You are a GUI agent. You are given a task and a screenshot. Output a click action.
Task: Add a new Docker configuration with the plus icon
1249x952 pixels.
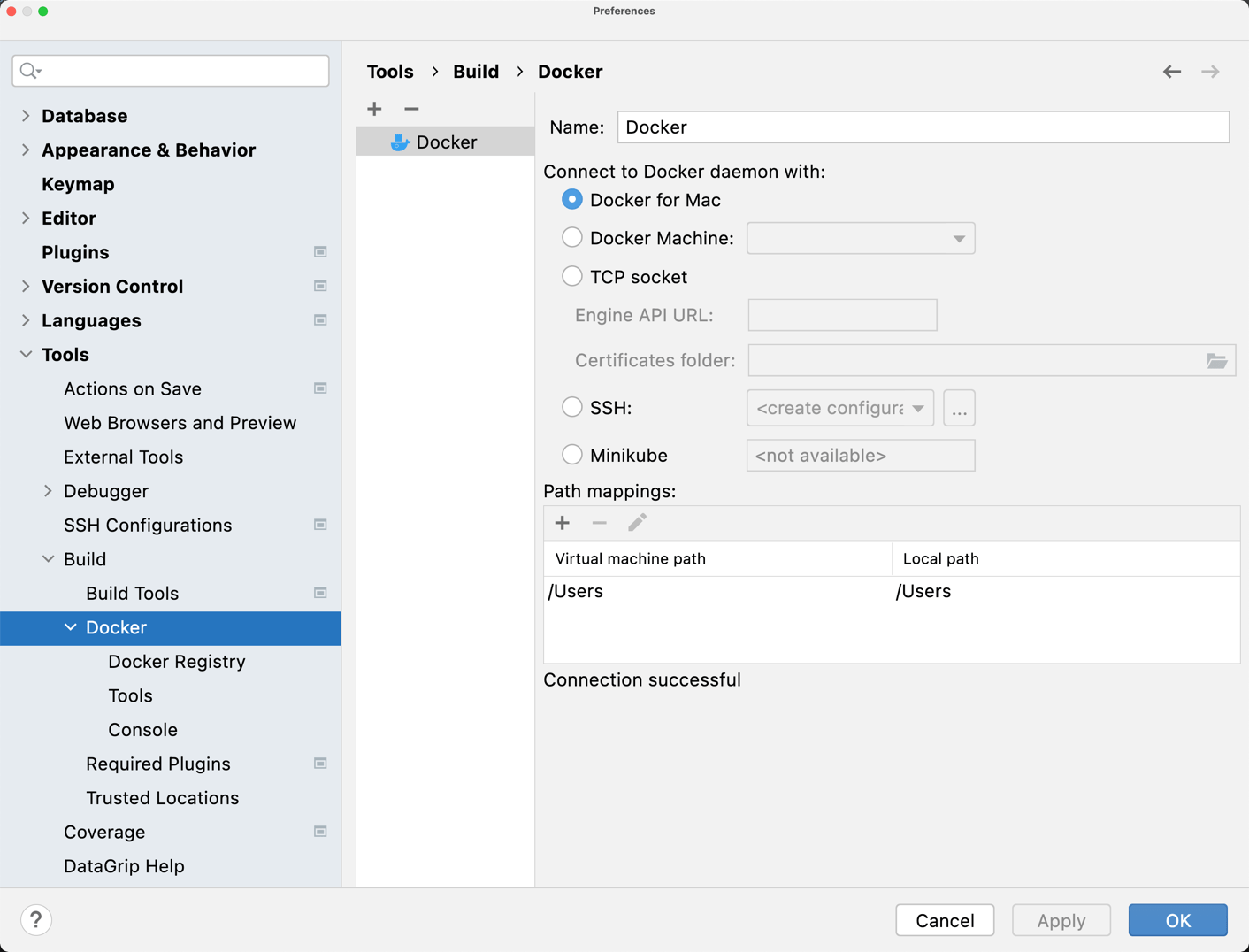[x=373, y=108]
